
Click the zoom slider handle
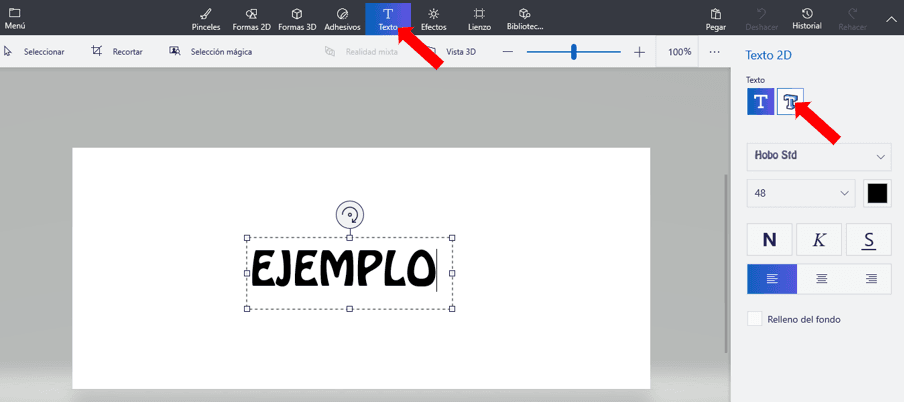(x=574, y=52)
